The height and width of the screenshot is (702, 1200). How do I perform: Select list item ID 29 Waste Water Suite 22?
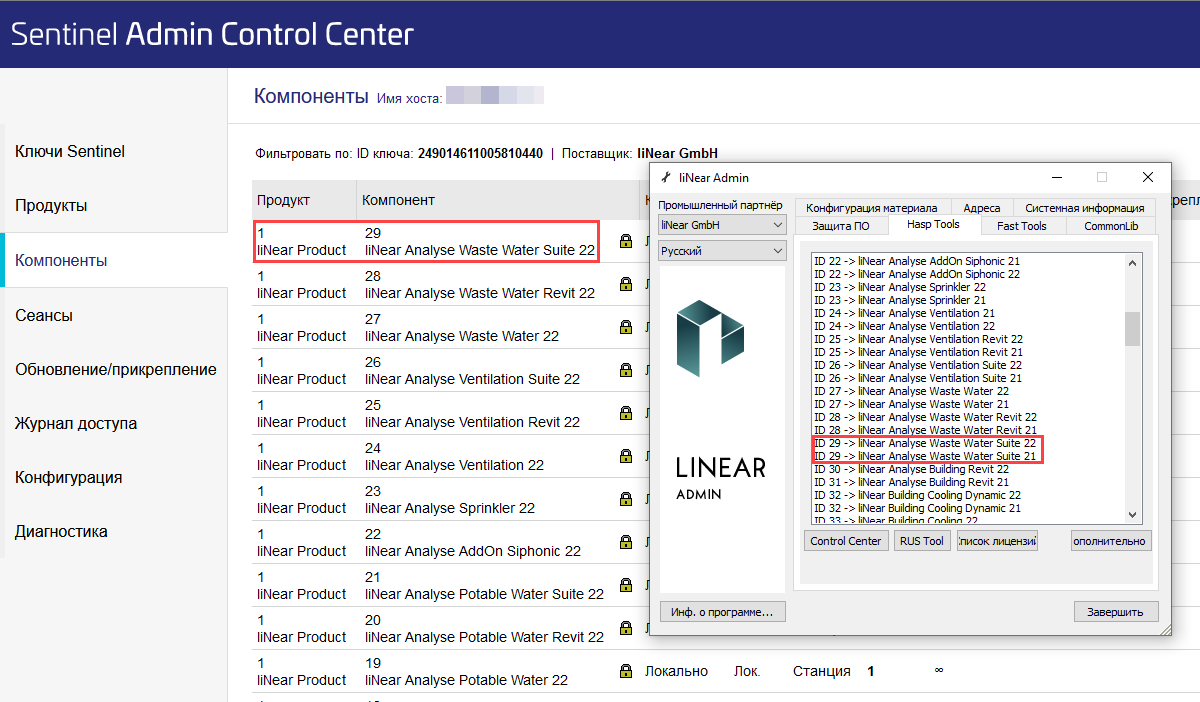(925, 443)
